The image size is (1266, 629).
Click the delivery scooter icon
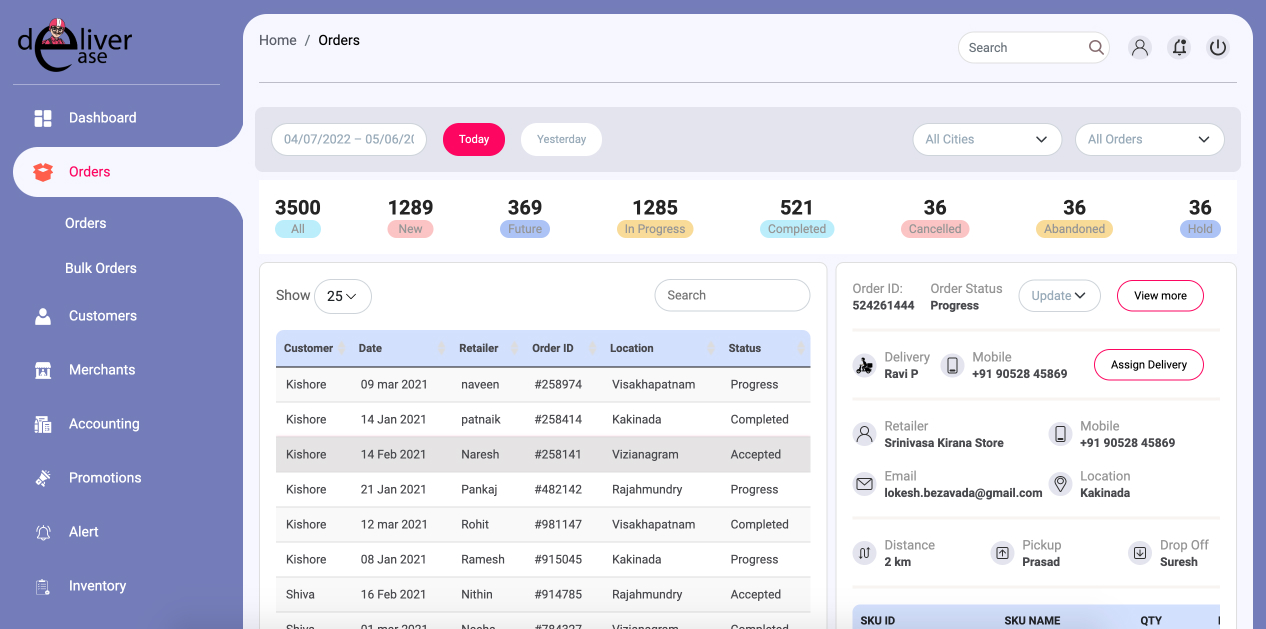coord(864,366)
